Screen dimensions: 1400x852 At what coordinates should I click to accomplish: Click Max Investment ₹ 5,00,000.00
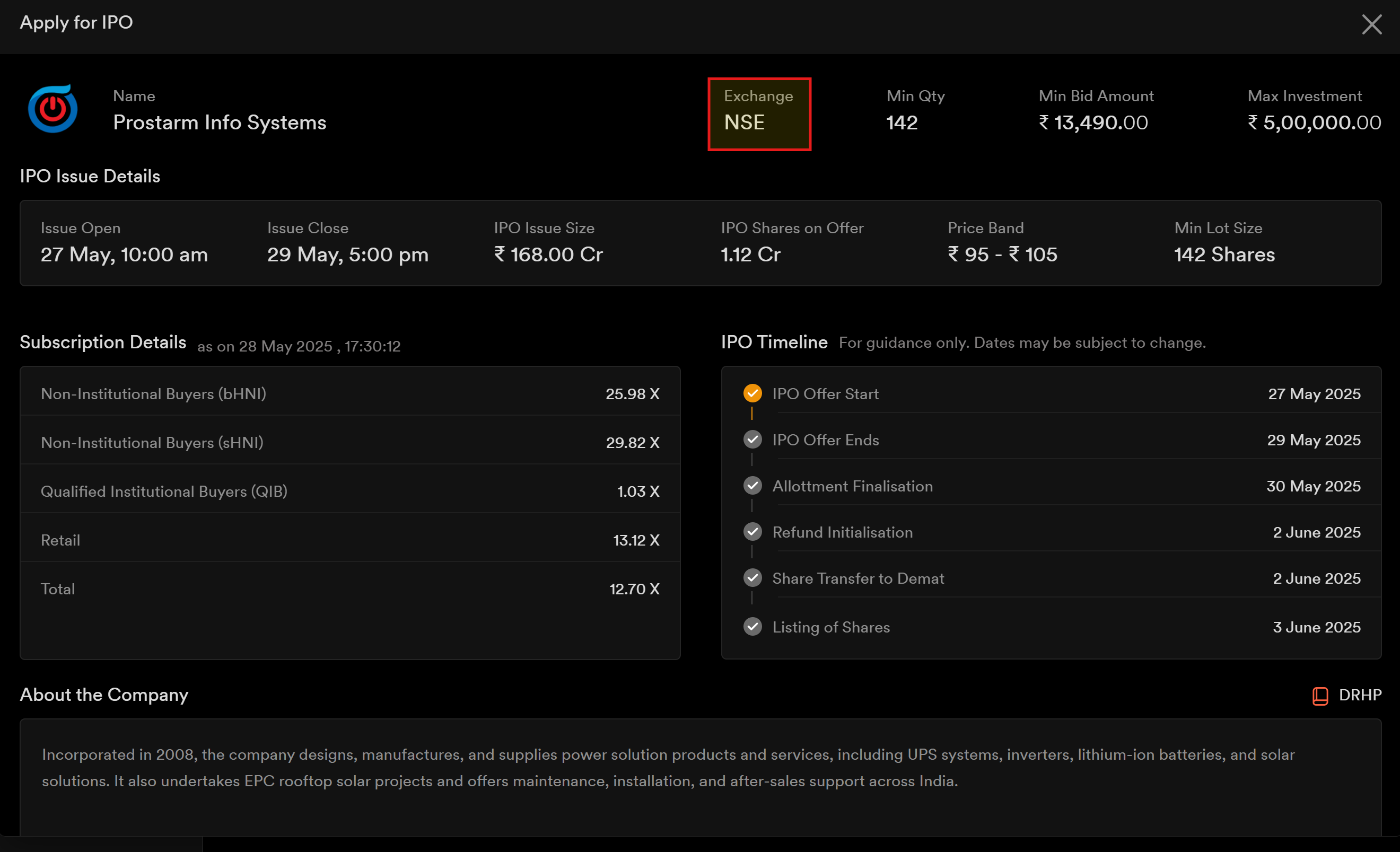pyautogui.click(x=1314, y=122)
